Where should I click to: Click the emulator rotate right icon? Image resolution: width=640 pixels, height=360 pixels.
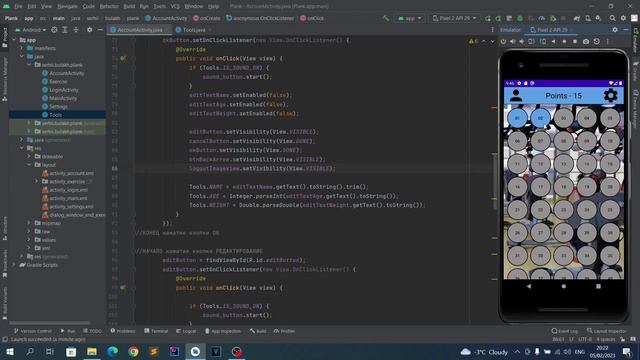coord(543,42)
